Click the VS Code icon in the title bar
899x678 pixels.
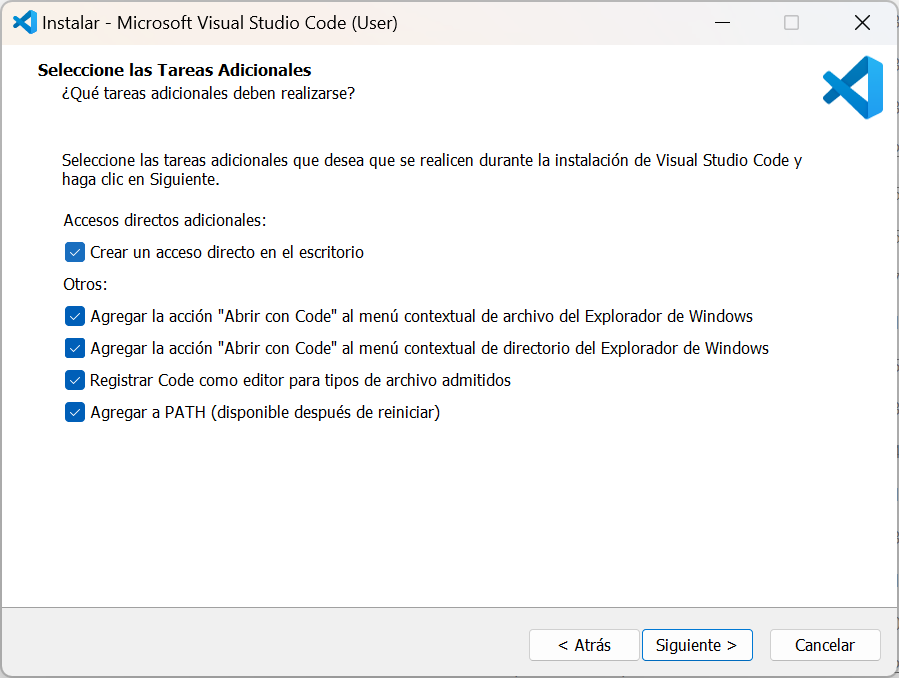(22, 21)
